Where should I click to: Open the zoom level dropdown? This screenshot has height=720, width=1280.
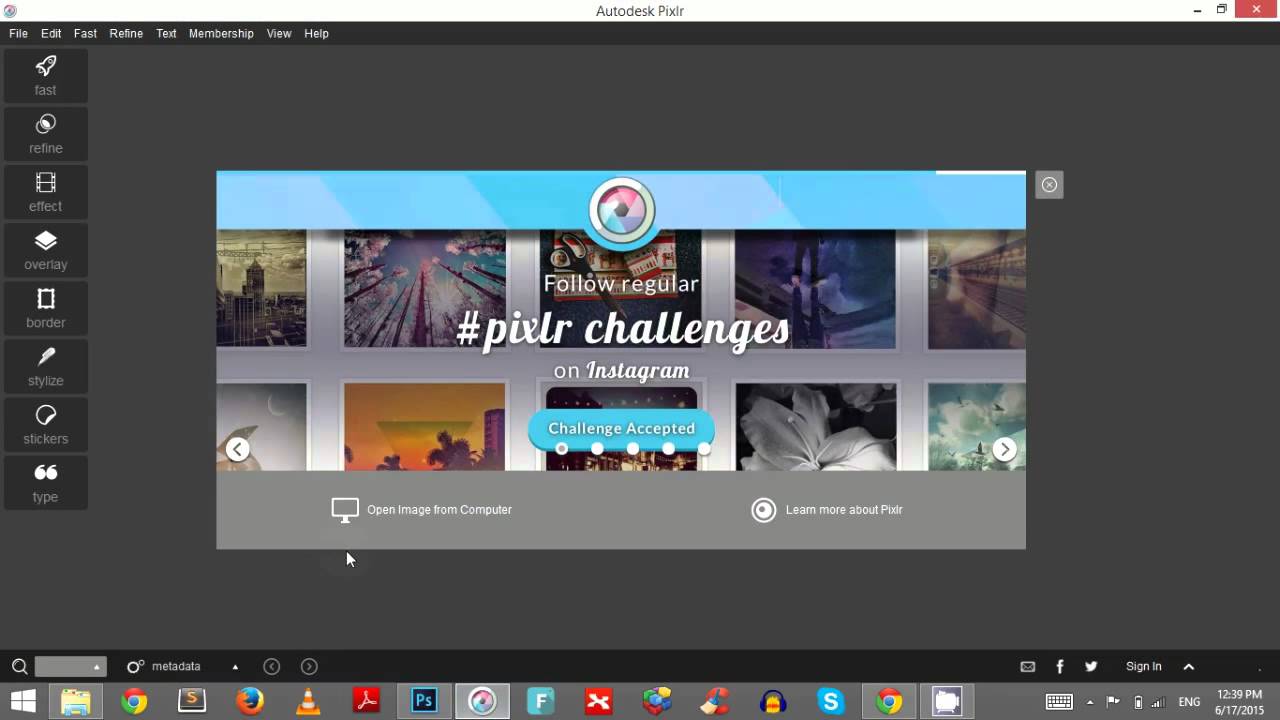tap(70, 667)
